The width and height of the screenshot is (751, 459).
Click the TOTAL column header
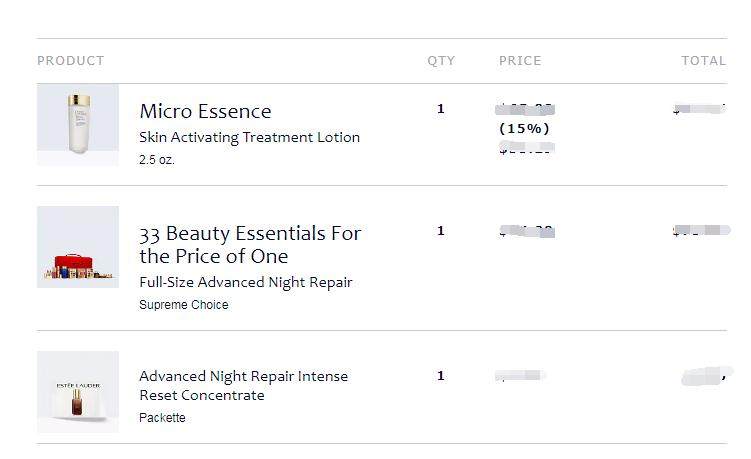tap(704, 61)
